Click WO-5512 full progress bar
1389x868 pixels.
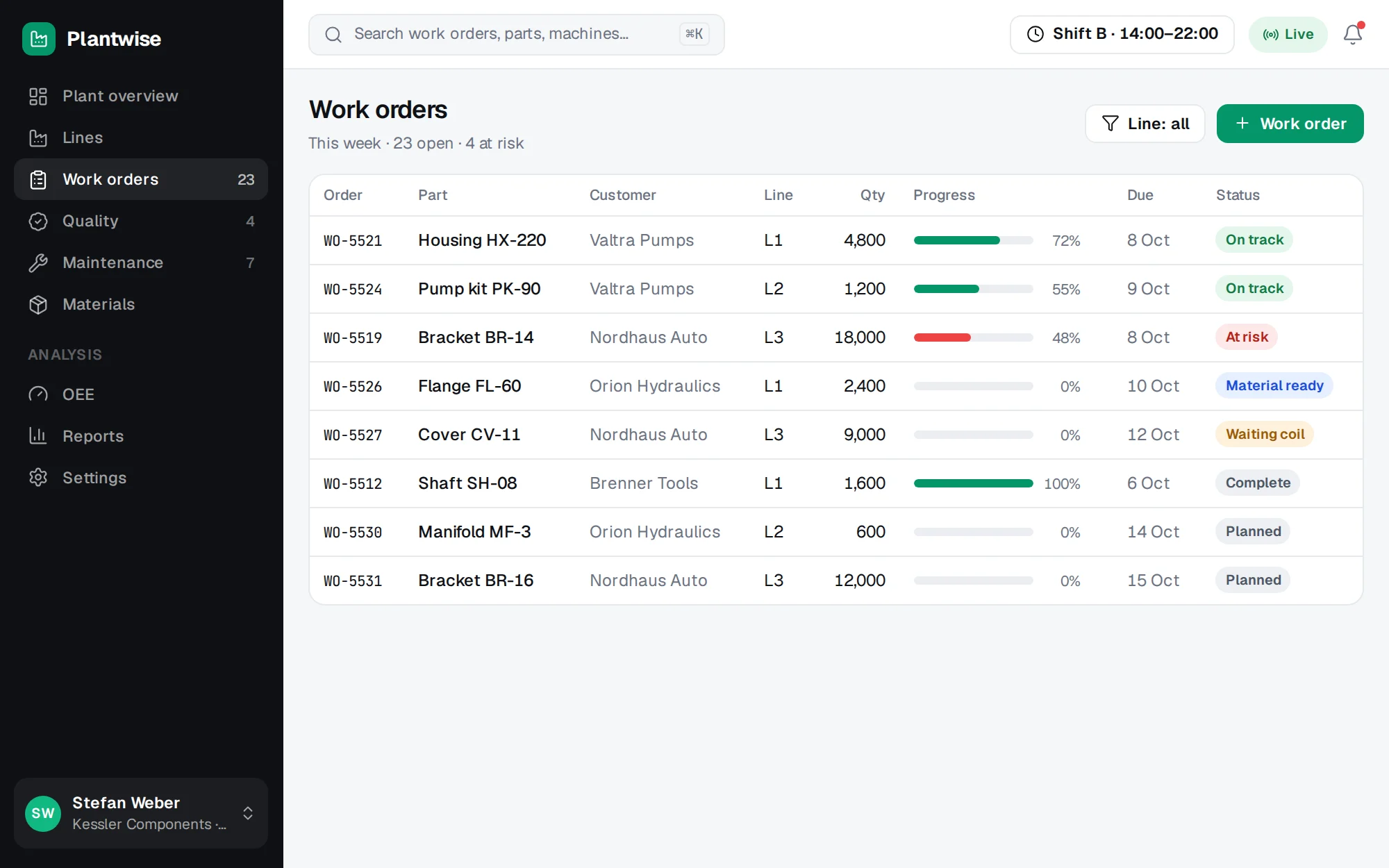pyautogui.click(x=974, y=483)
